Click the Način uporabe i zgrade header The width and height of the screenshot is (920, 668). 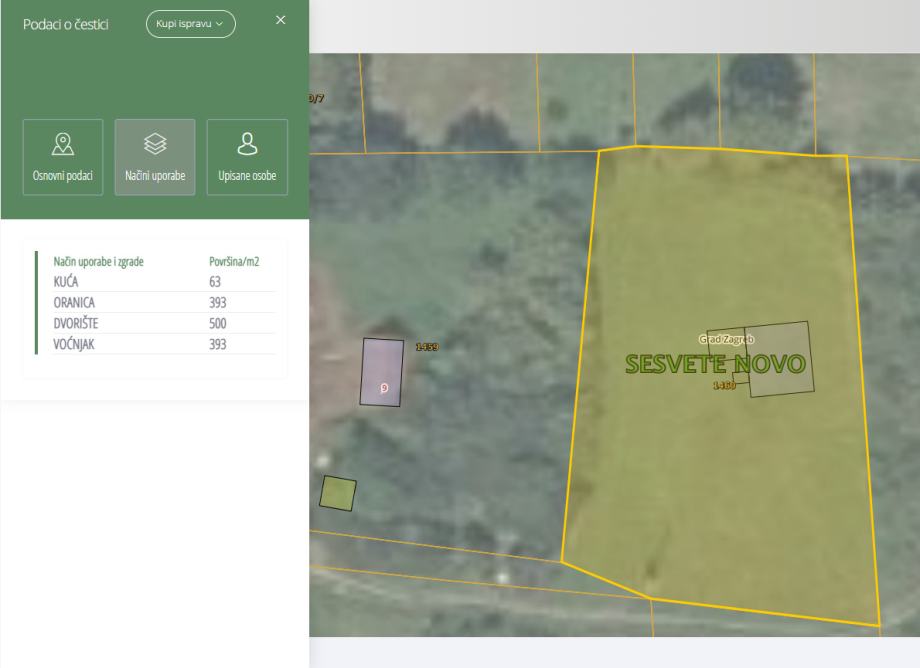99,262
